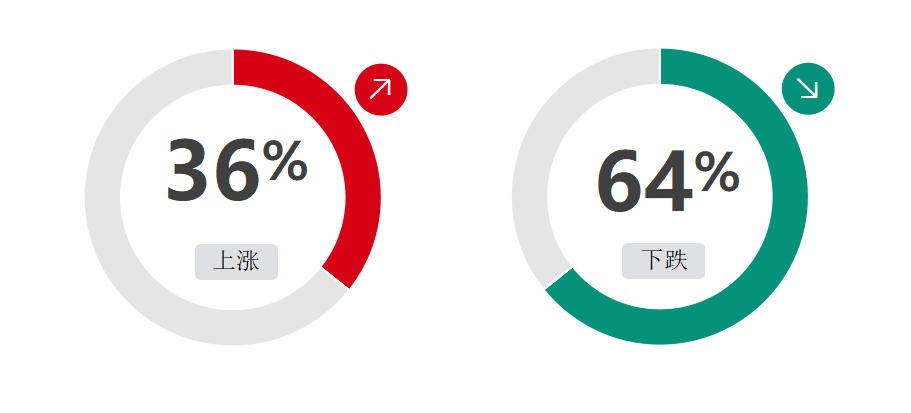911x413 pixels.
Task: Click the top starting edge of green arc
Action: 661,66
